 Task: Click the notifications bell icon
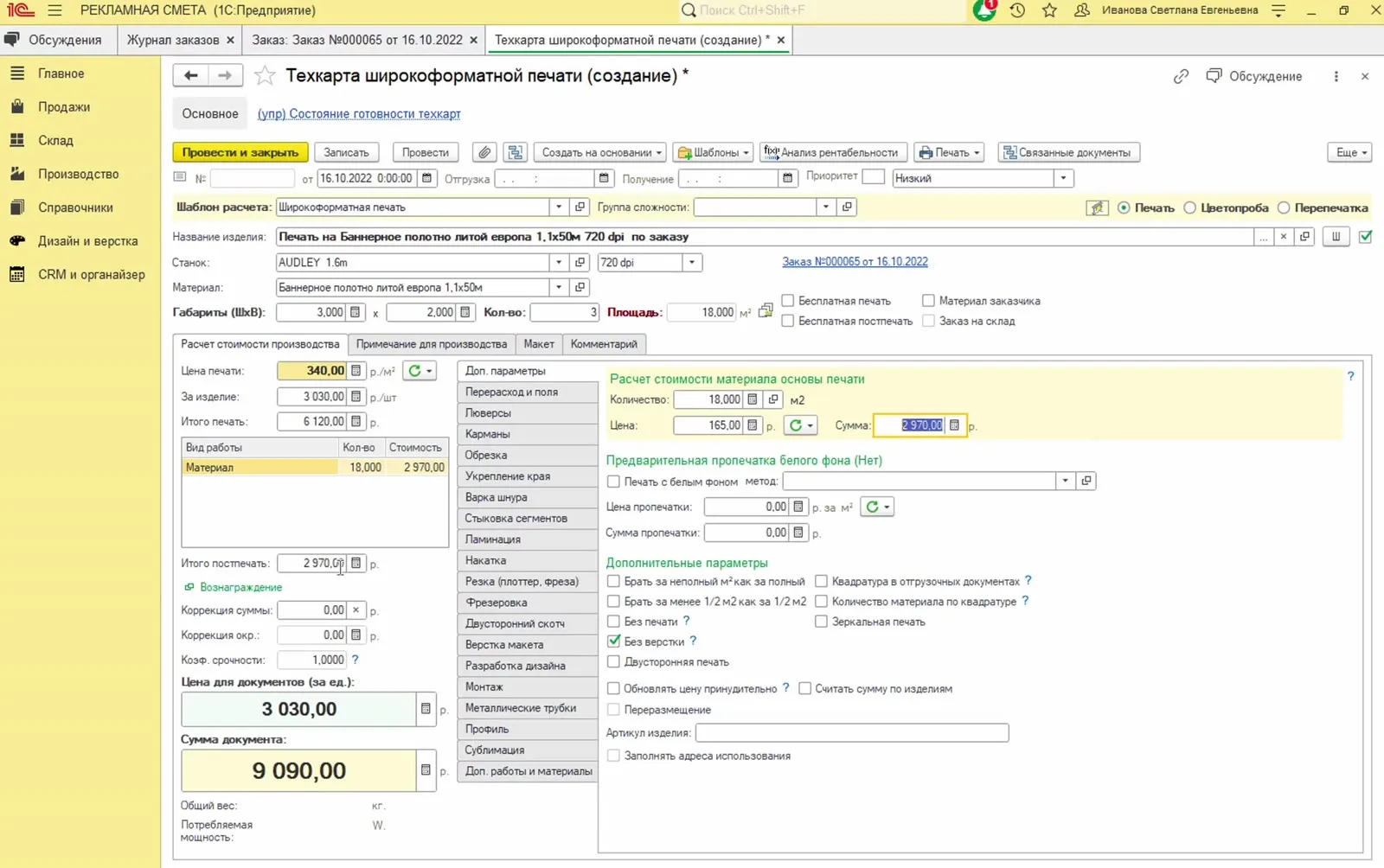tap(984, 10)
